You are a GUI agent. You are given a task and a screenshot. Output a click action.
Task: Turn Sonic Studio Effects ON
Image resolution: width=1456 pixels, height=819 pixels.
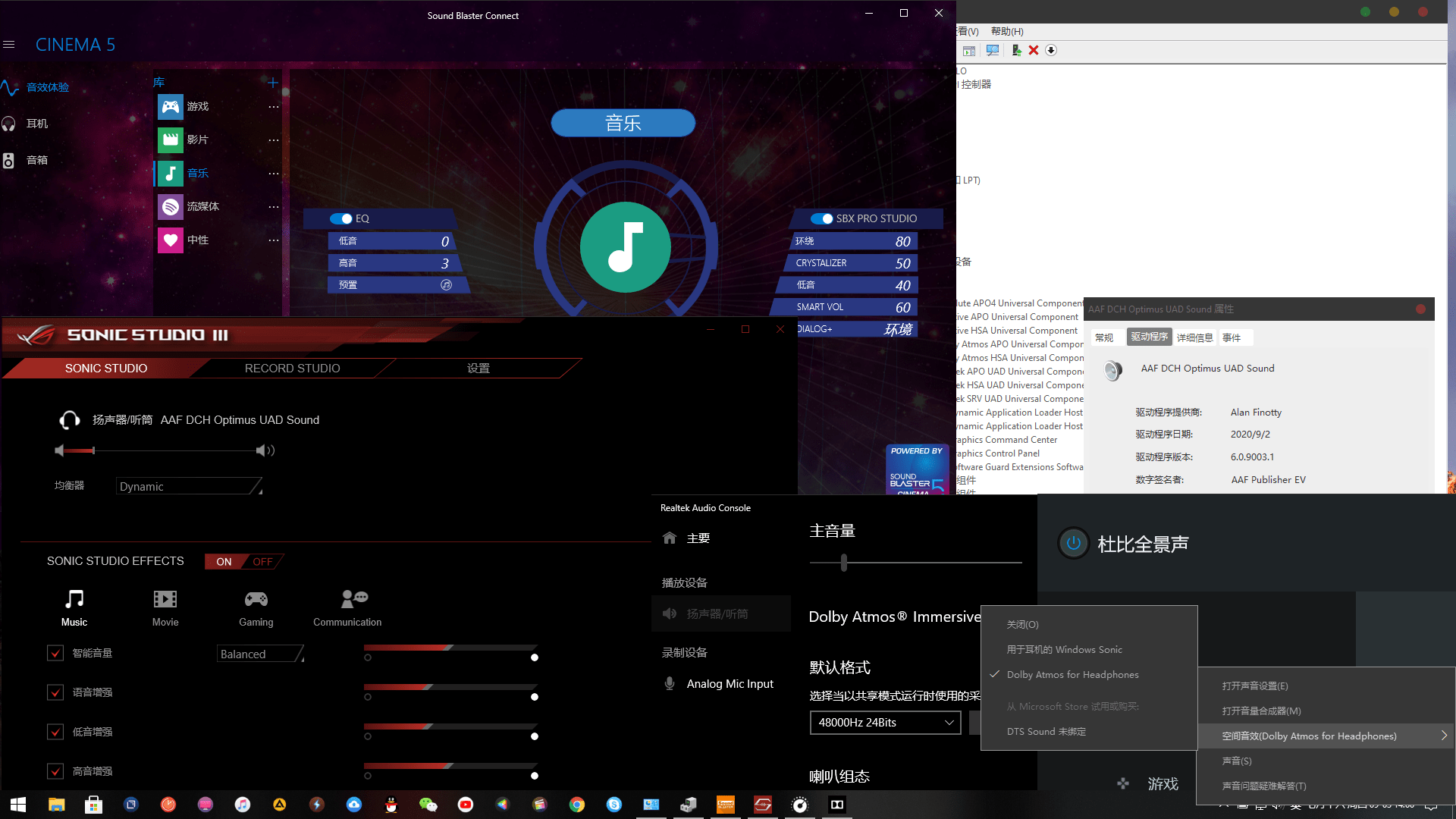(x=224, y=562)
